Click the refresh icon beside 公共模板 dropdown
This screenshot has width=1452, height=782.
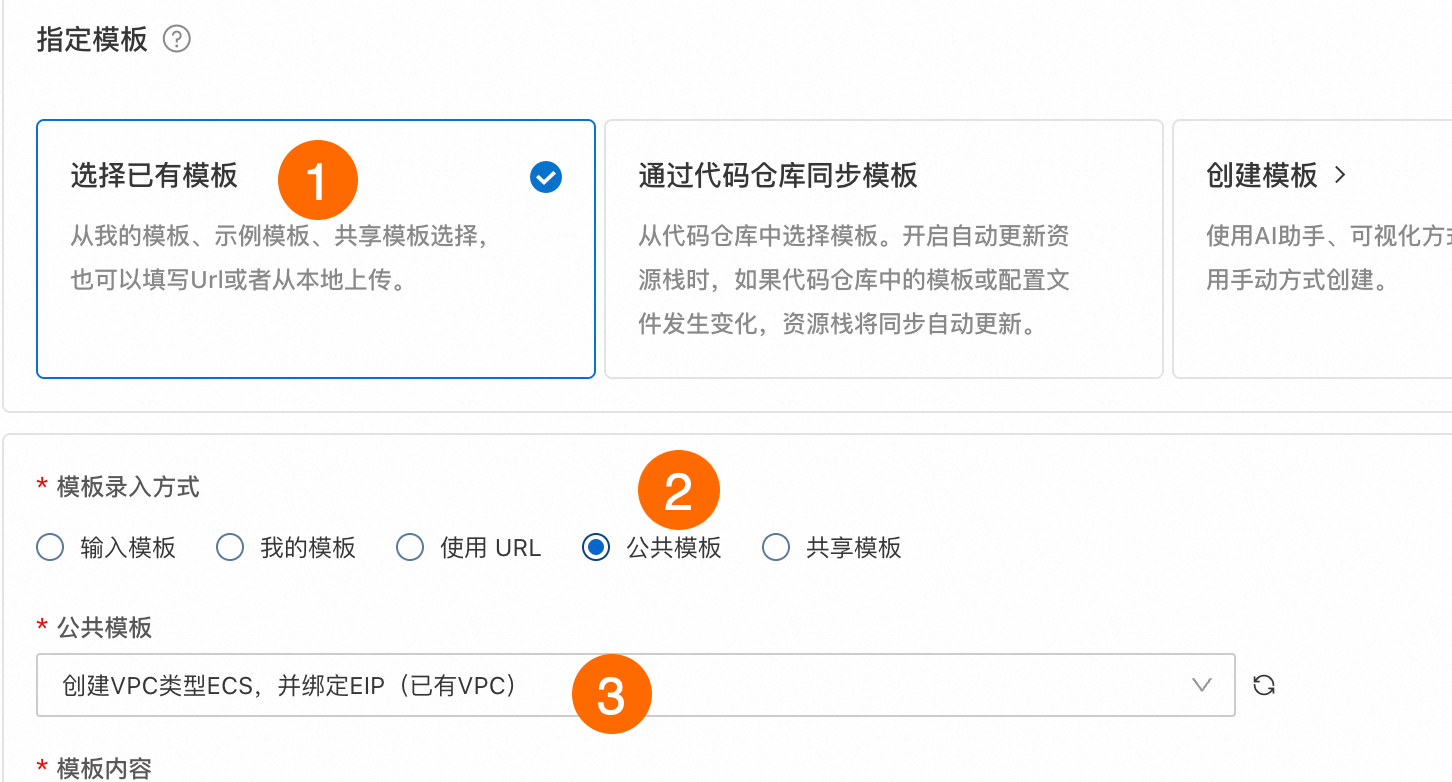pyautogui.click(x=1264, y=686)
